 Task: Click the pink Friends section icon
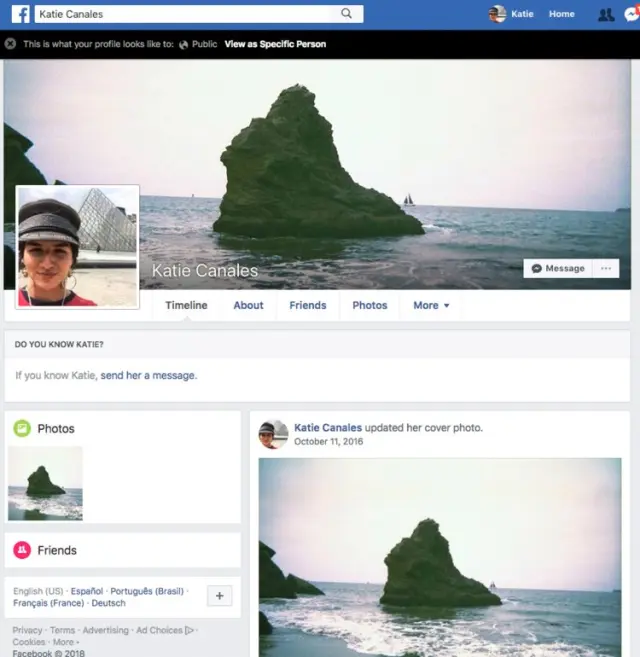22,550
